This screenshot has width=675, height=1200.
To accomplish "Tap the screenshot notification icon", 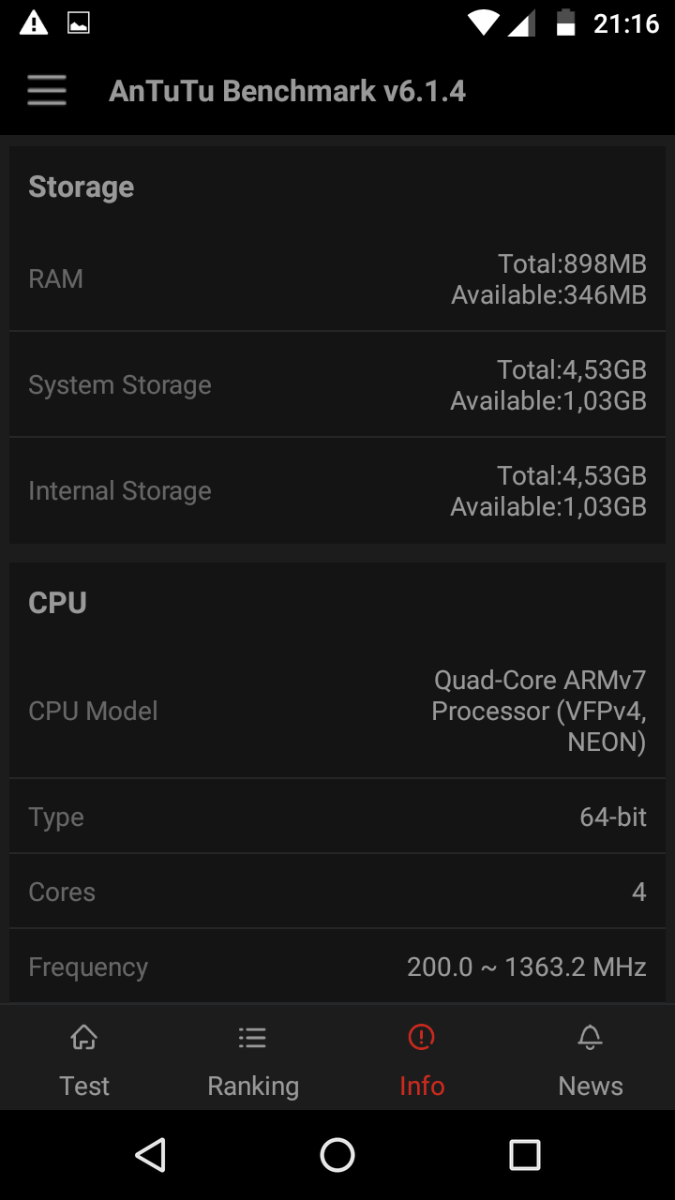I will (x=78, y=23).
